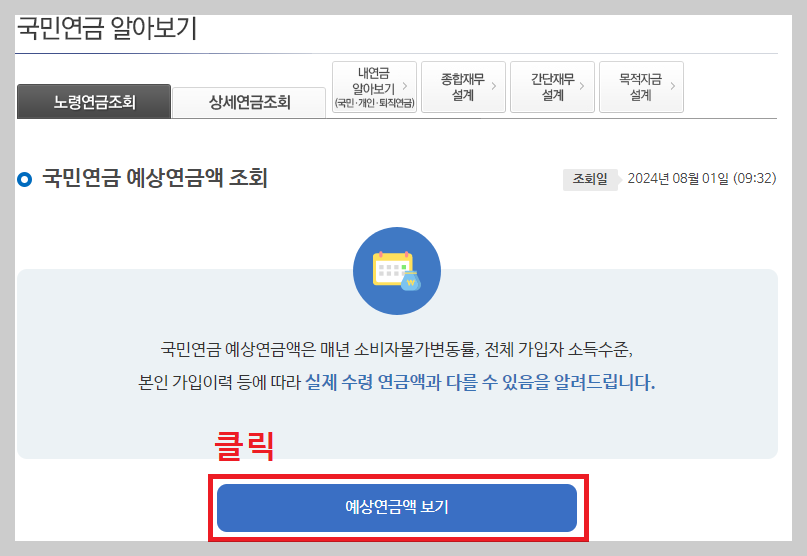Click the date 2024년 08월 01일 (09:32)

tap(701, 179)
